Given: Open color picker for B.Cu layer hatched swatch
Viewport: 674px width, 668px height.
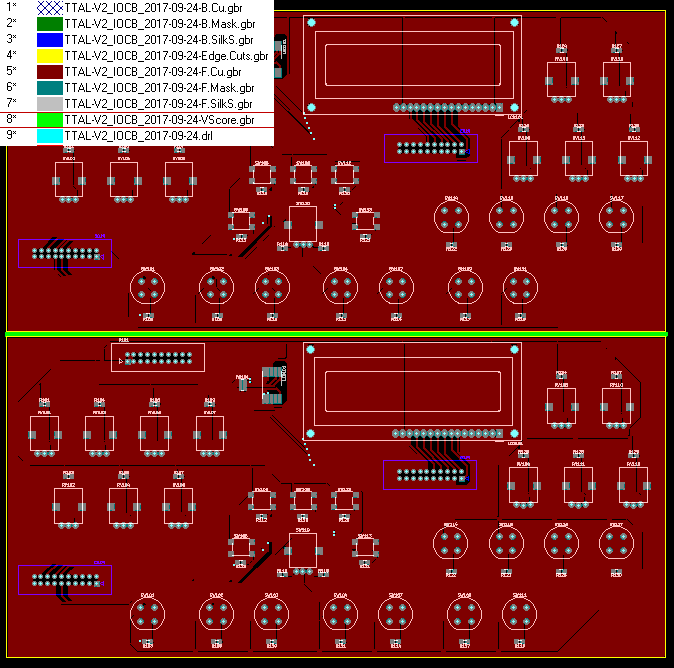Looking at the screenshot, I should click(x=50, y=8).
